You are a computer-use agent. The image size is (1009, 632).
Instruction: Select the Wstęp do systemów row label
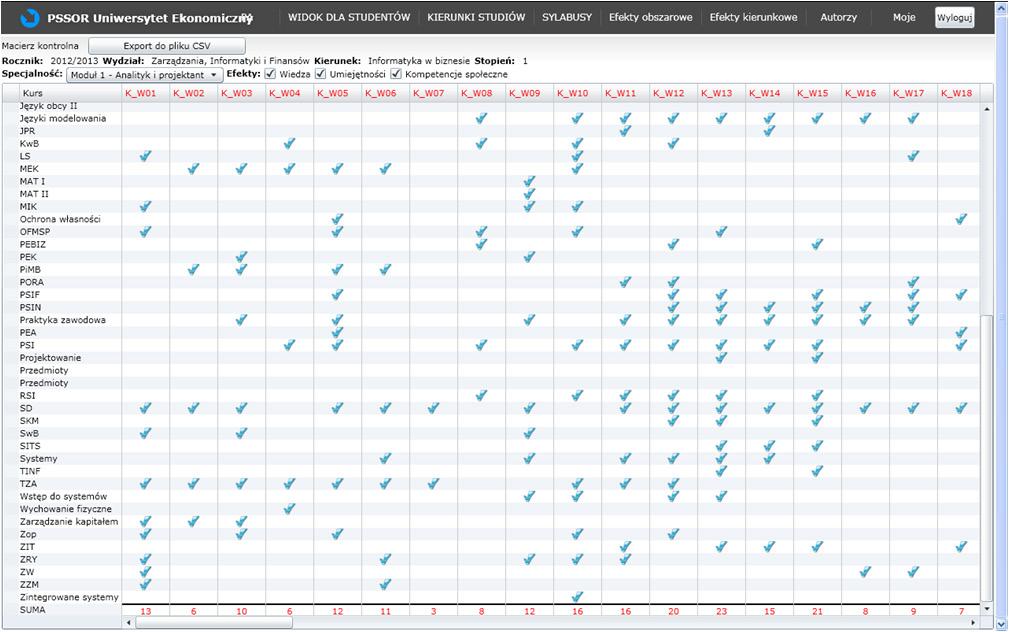tap(63, 496)
